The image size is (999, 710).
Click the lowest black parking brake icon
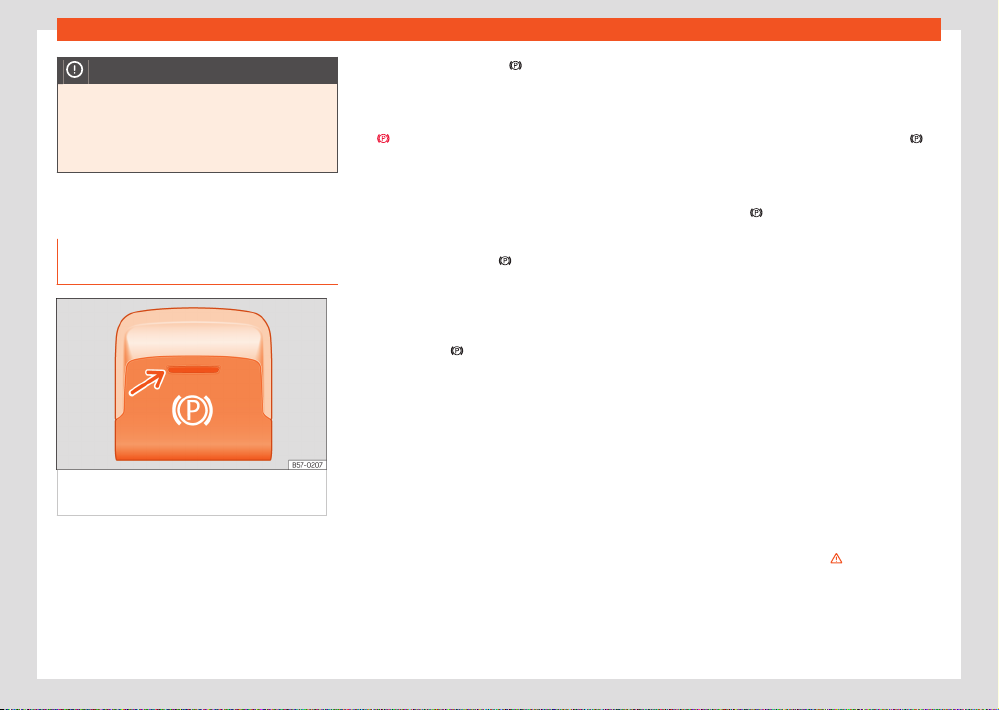tap(456, 351)
